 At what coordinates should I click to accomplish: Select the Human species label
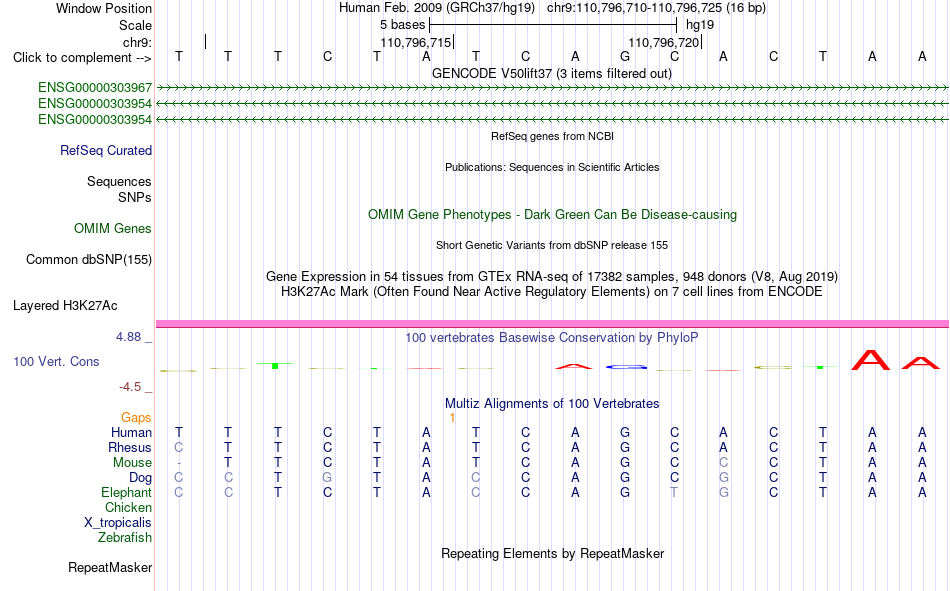pos(131,433)
